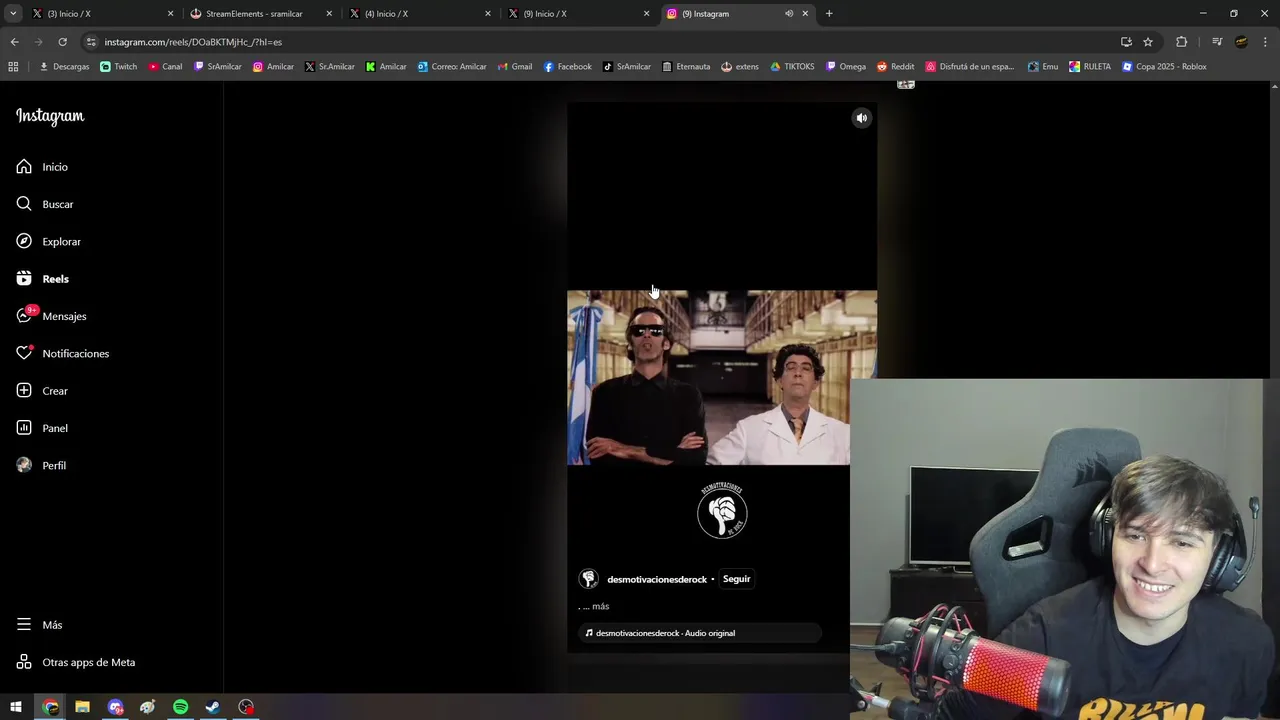Switch to (4) Inicio / X tab
1280x720 pixels.
point(419,14)
